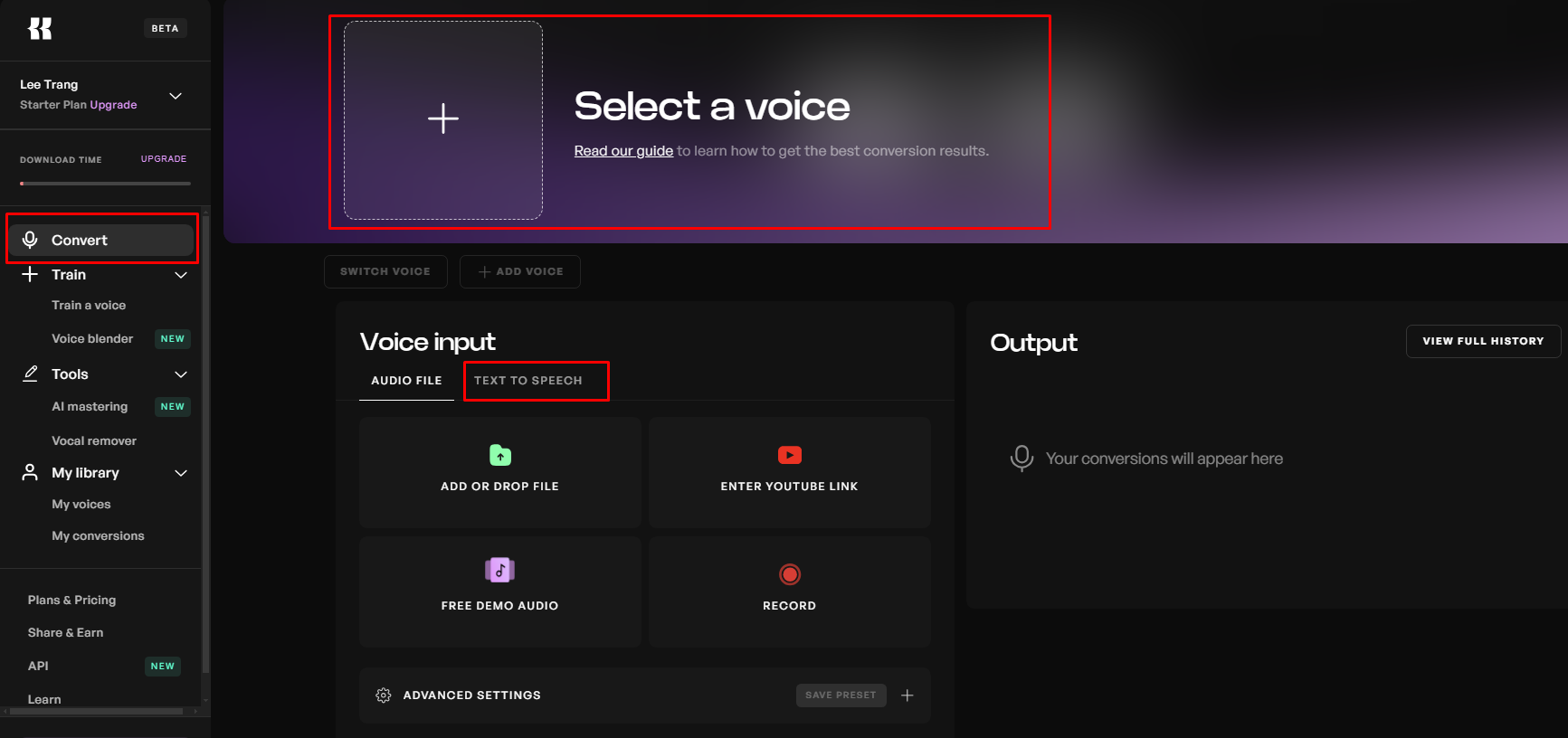This screenshot has height=738, width=1568.
Task: Click plus icon beside Save Preset
Action: click(908, 695)
